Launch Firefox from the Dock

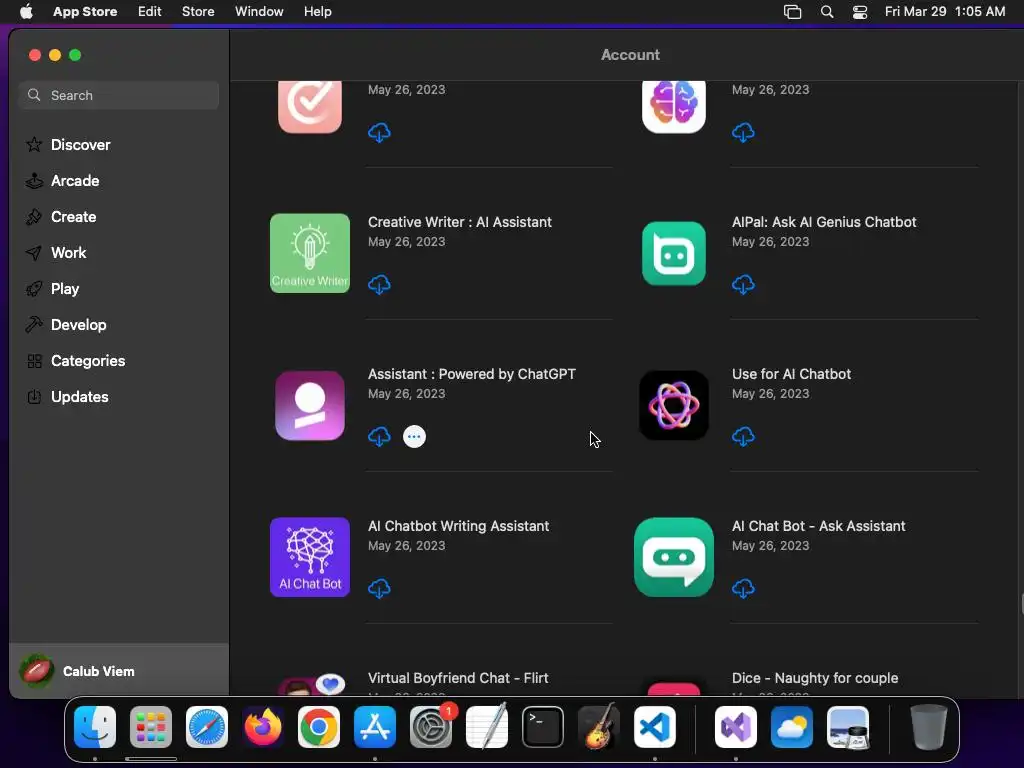click(x=263, y=727)
